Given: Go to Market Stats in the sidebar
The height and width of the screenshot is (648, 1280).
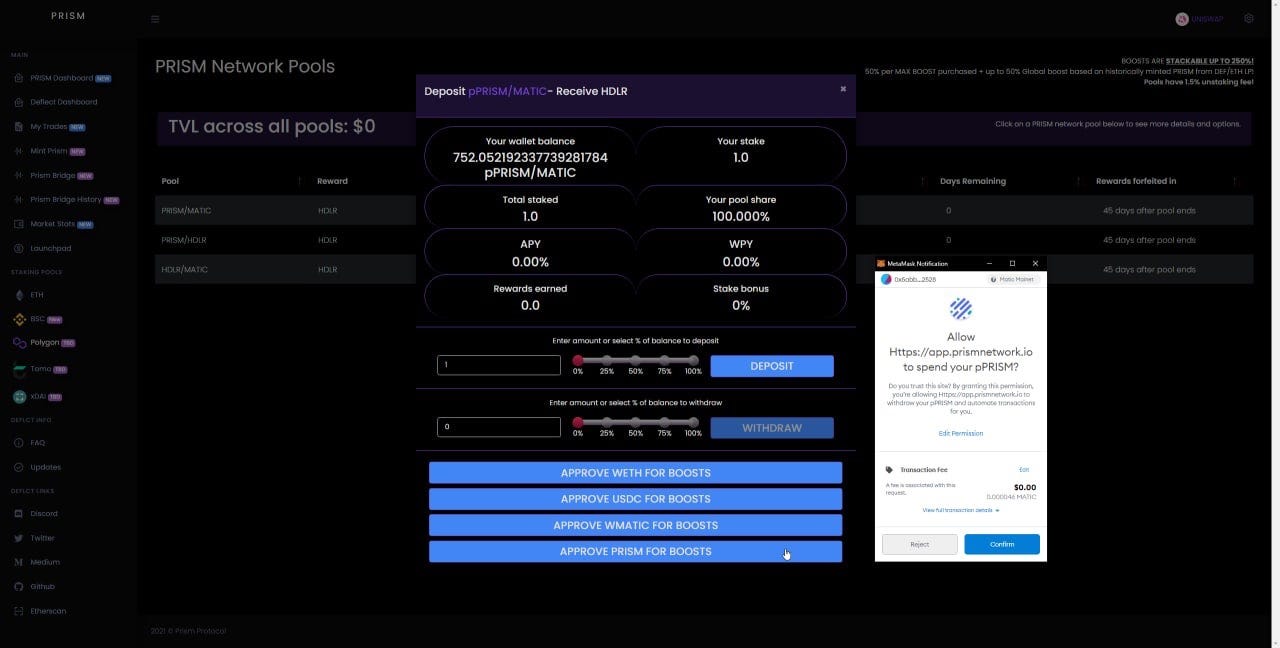Looking at the screenshot, I should [53, 224].
